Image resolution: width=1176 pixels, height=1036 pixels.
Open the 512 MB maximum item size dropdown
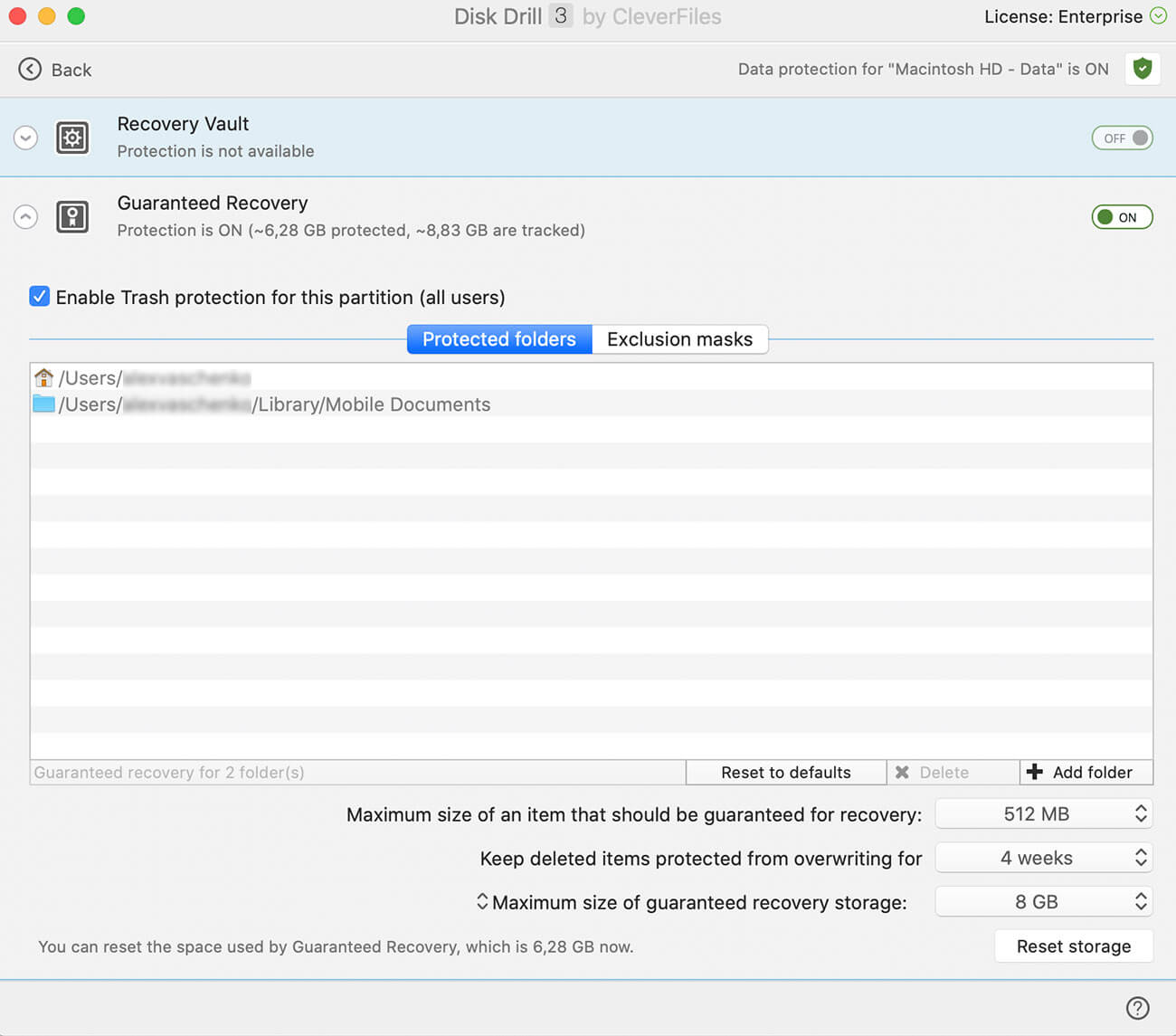tap(1043, 814)
